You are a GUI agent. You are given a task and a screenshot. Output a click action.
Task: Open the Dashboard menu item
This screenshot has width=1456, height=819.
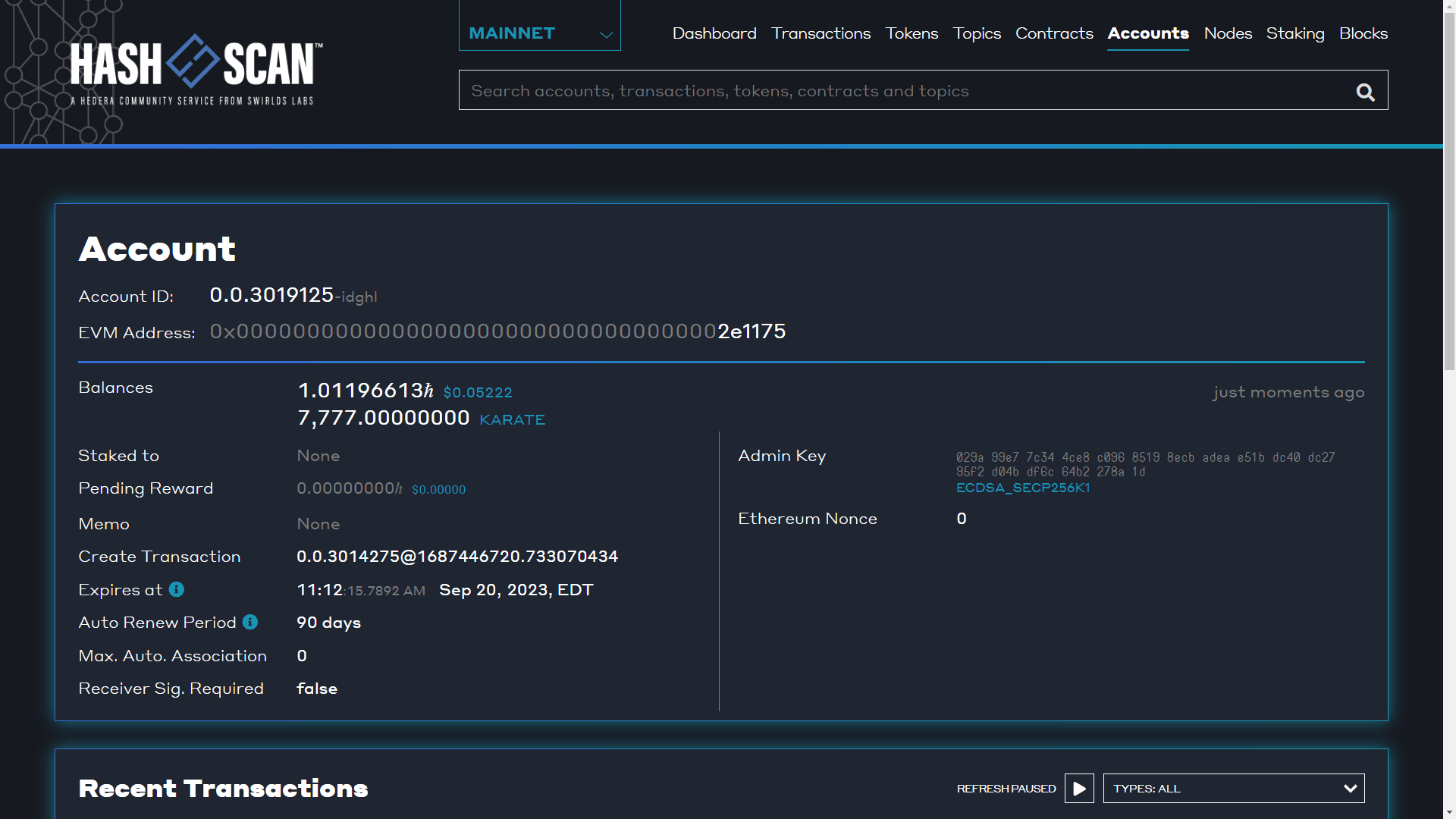click(x=714, y=33)
